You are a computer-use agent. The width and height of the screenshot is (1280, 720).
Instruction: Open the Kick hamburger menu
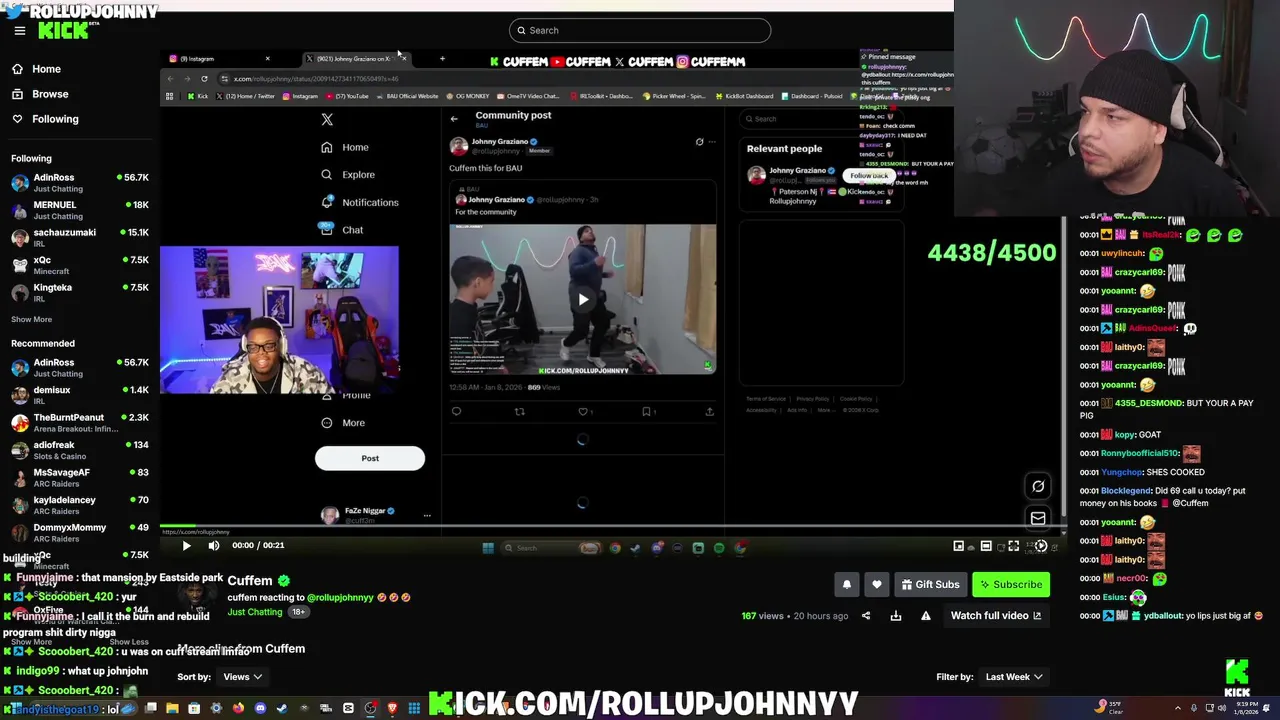(x=19, y=30)
